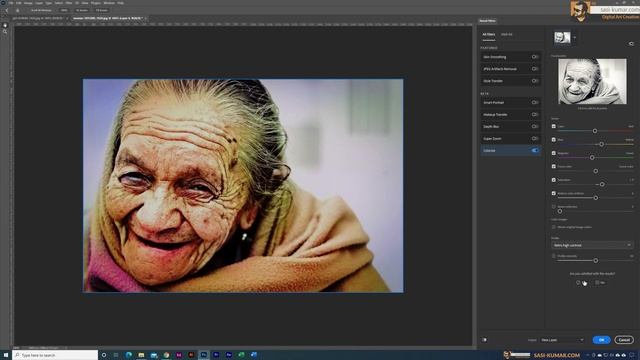Image resolution: width=640 pixels, height=360 pixels.
Task: Open Task View from the taskbar
Action: [116, 355]
